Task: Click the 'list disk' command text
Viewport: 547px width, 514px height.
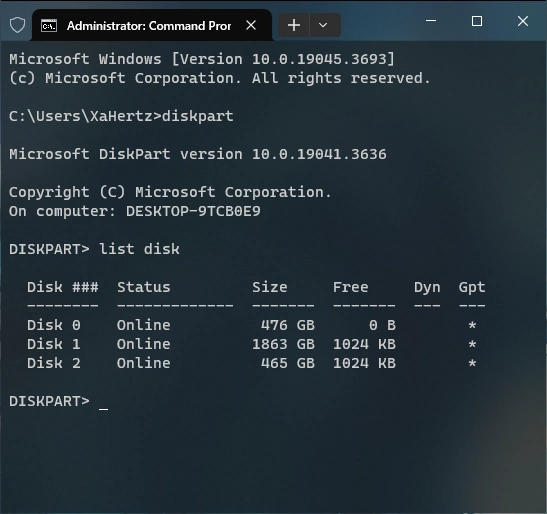Action: coord(139,249)
